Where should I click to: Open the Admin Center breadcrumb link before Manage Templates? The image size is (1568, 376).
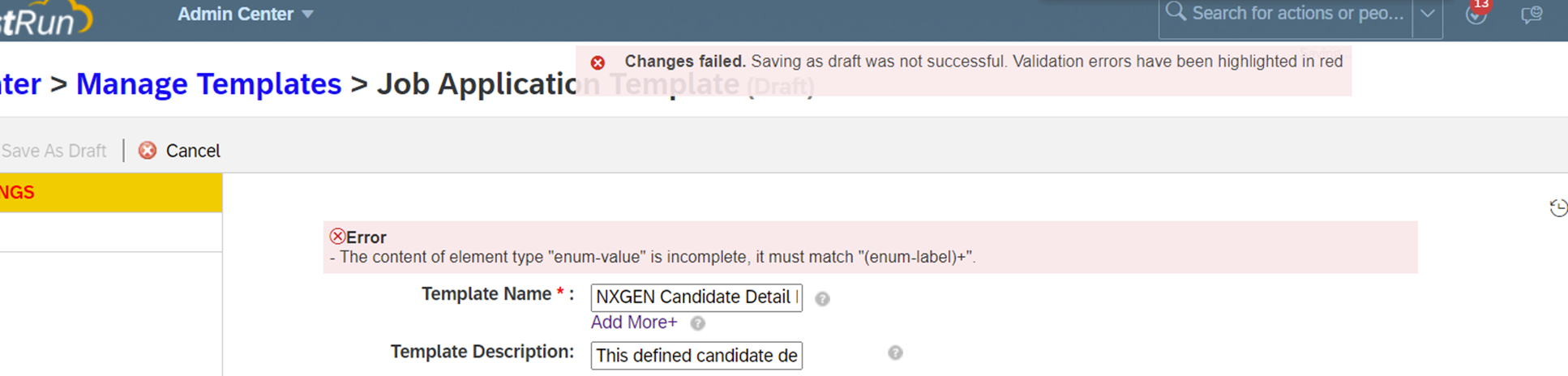click(x=20, y=83)
